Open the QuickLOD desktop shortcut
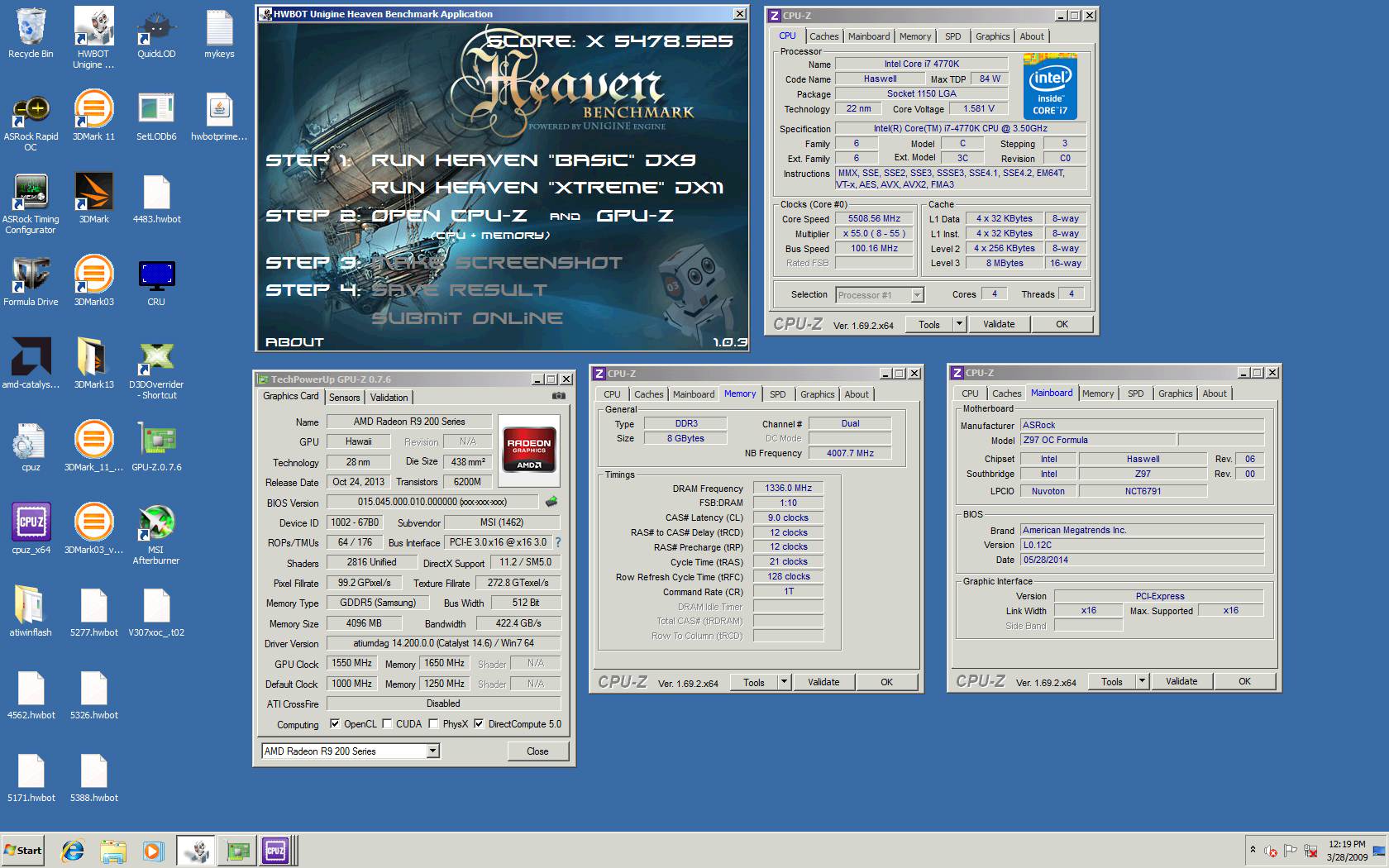This screenshot has height=868, width=1389. pyautogui.click(x=156, y=33)
